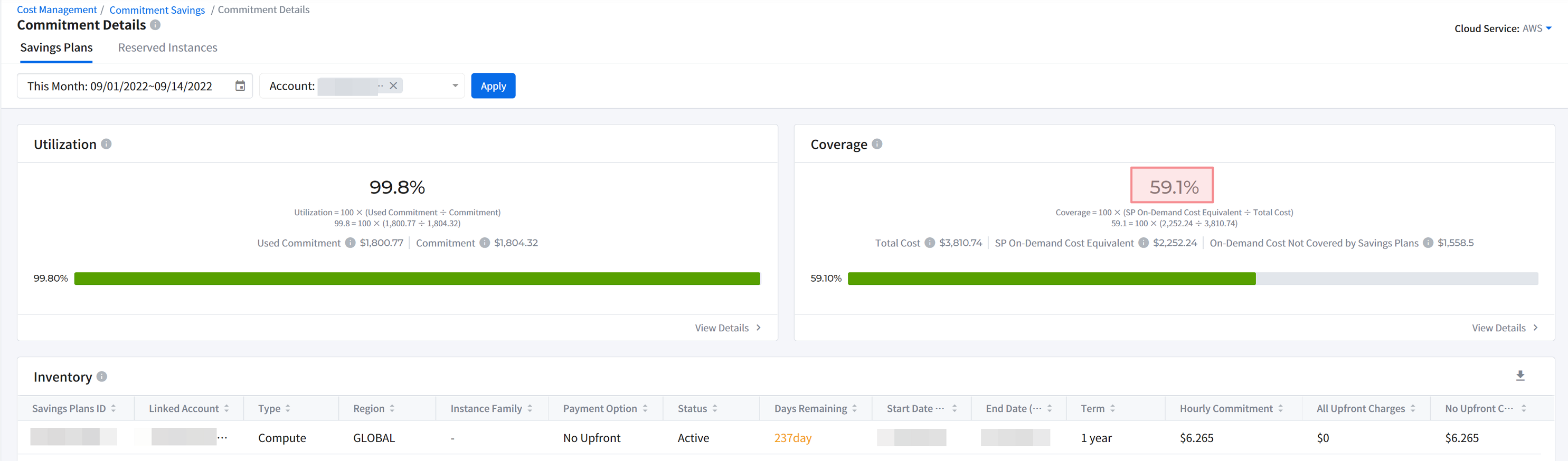
Task: Switch to the Reserved Instances tab
Action: 167,47
